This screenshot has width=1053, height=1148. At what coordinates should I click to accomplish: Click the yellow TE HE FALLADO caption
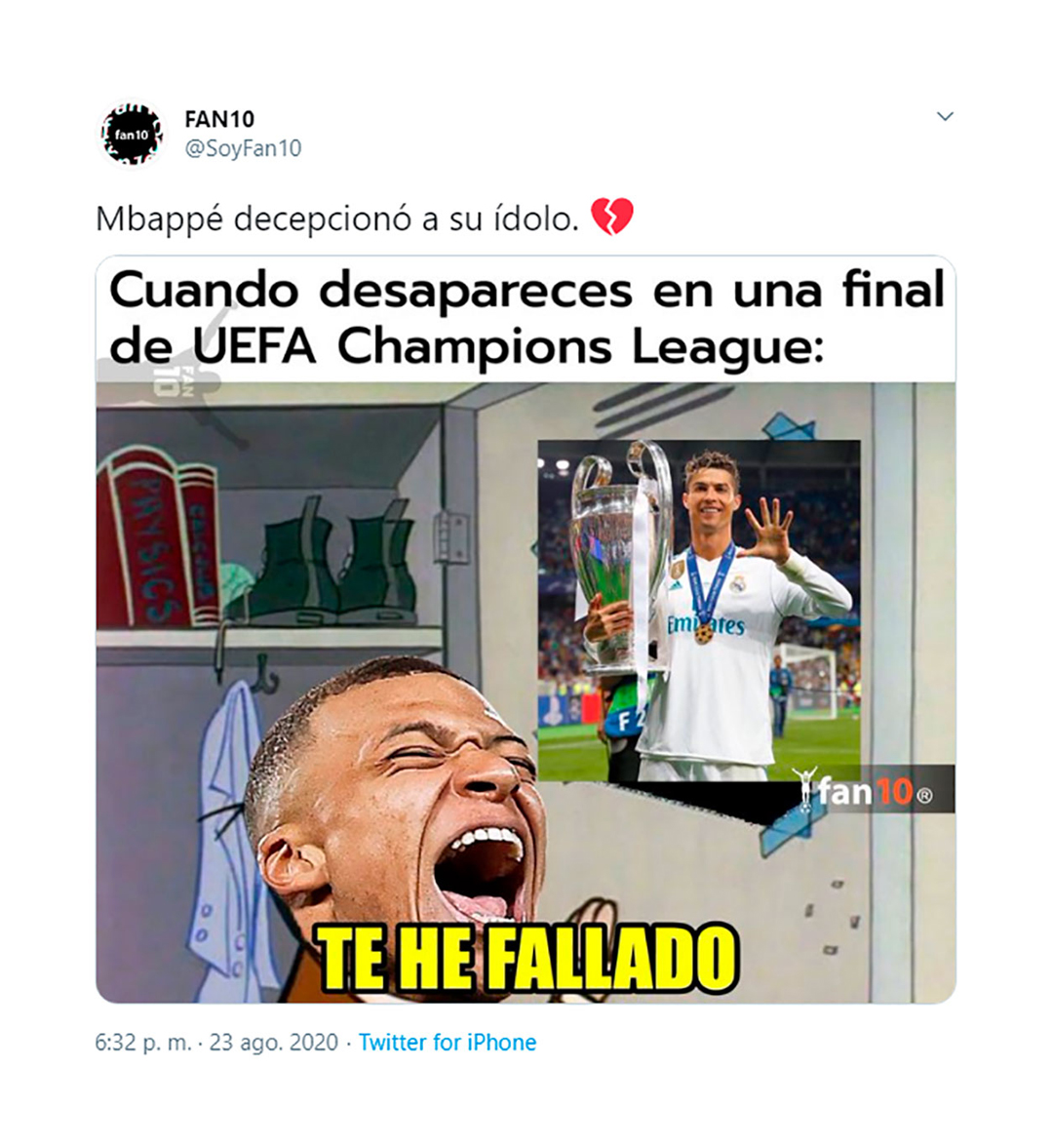click(526, 959)
